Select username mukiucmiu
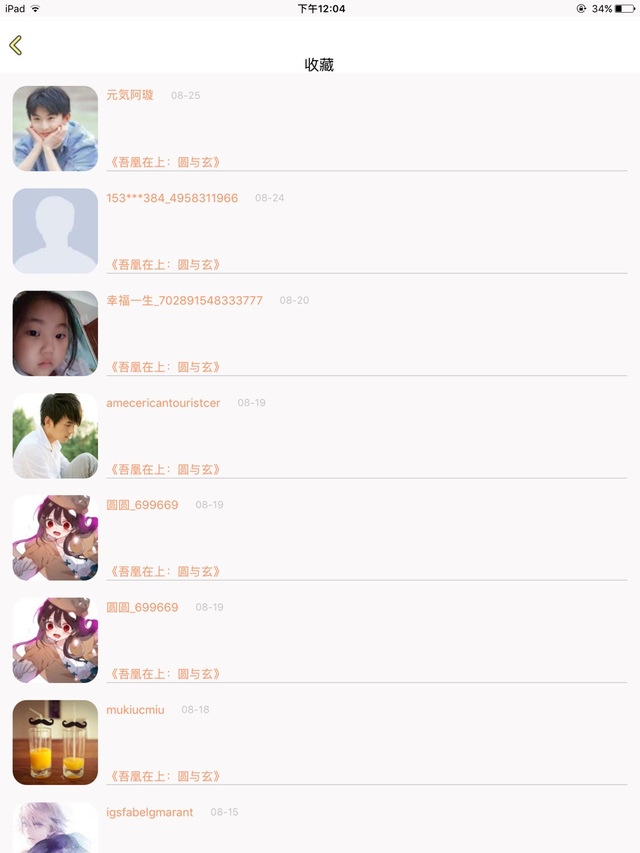This screenshot has width=640, height=853. 135,710
